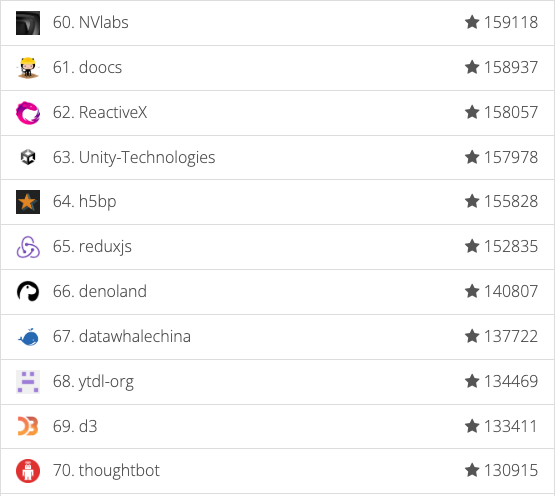Image resolution: width=555 pixels, height=496 pixels.
Task: Select the 67. datawhalechina entry
Action: 122,336
